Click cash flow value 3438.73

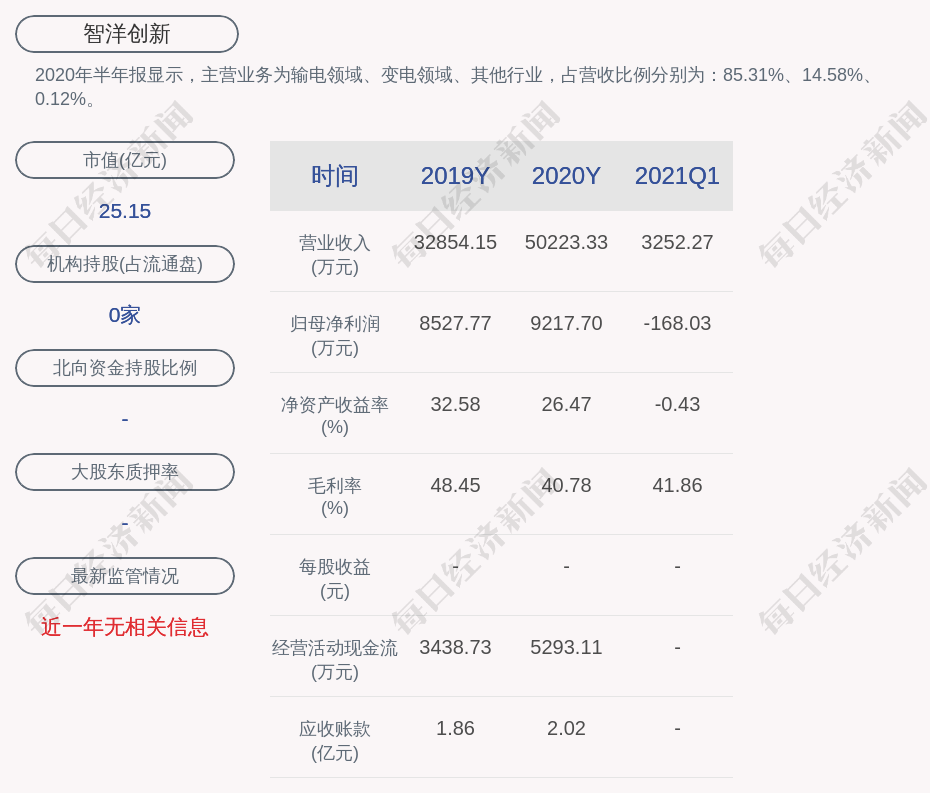(x=455, y=647)
